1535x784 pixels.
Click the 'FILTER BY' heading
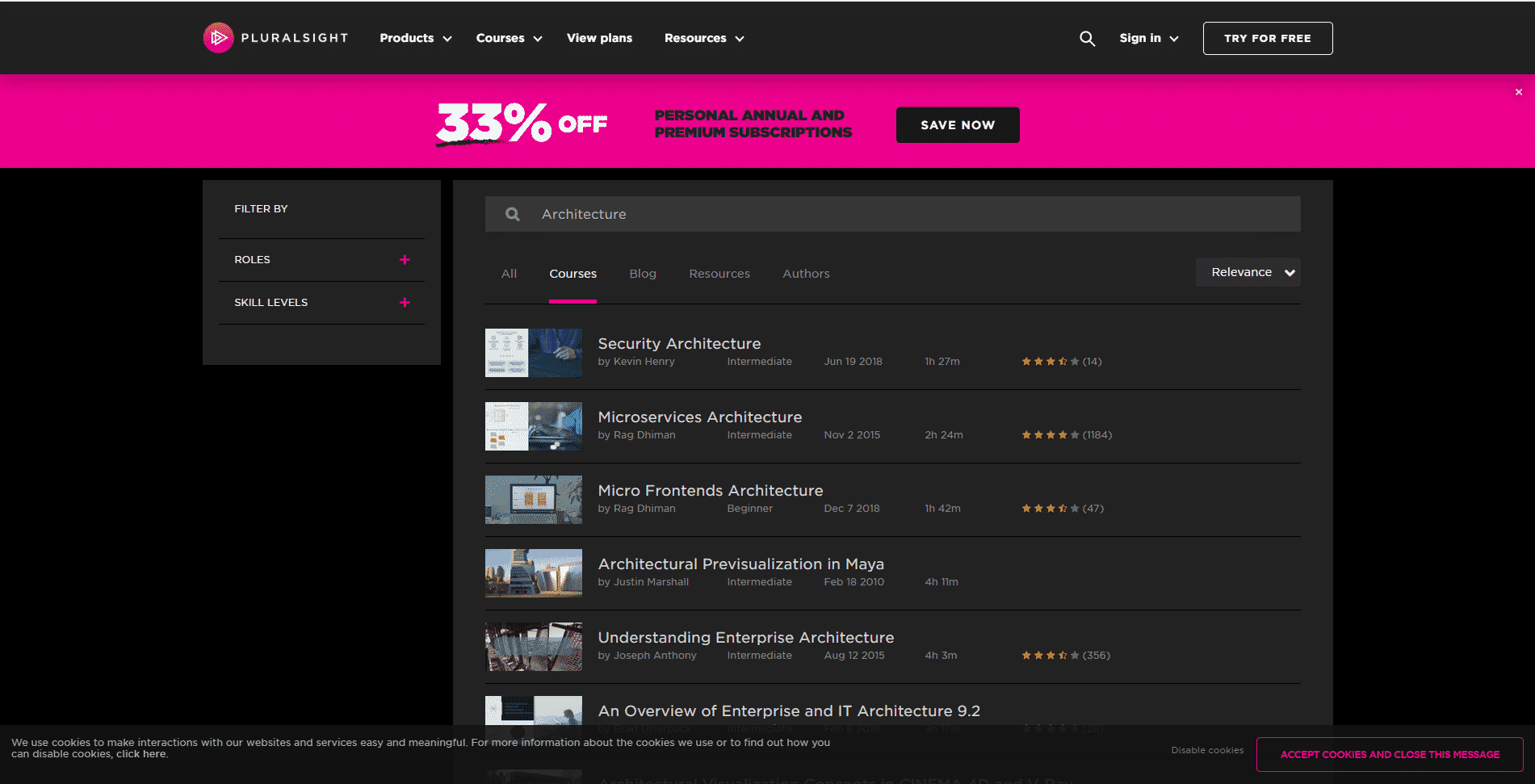tap(261, 209)
